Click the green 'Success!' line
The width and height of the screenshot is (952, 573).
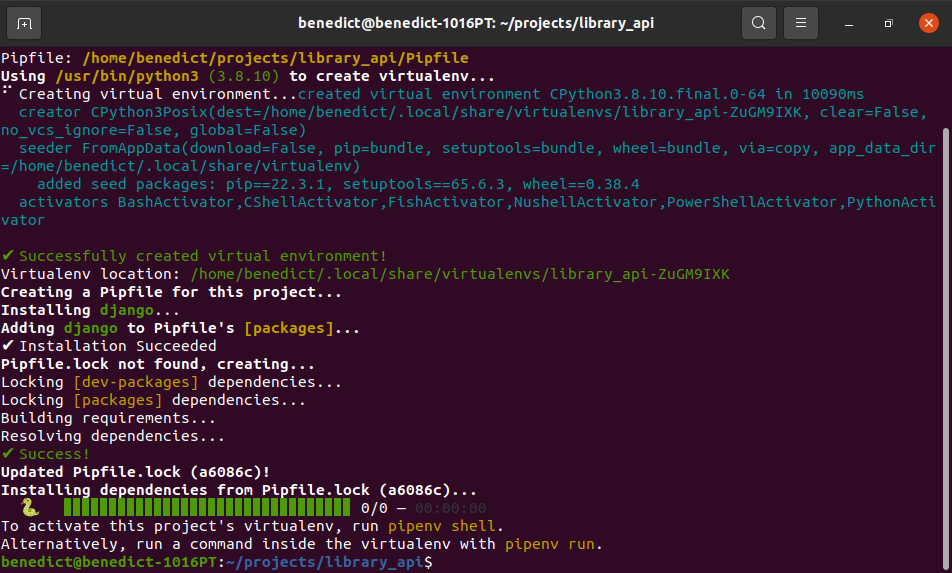46,454
